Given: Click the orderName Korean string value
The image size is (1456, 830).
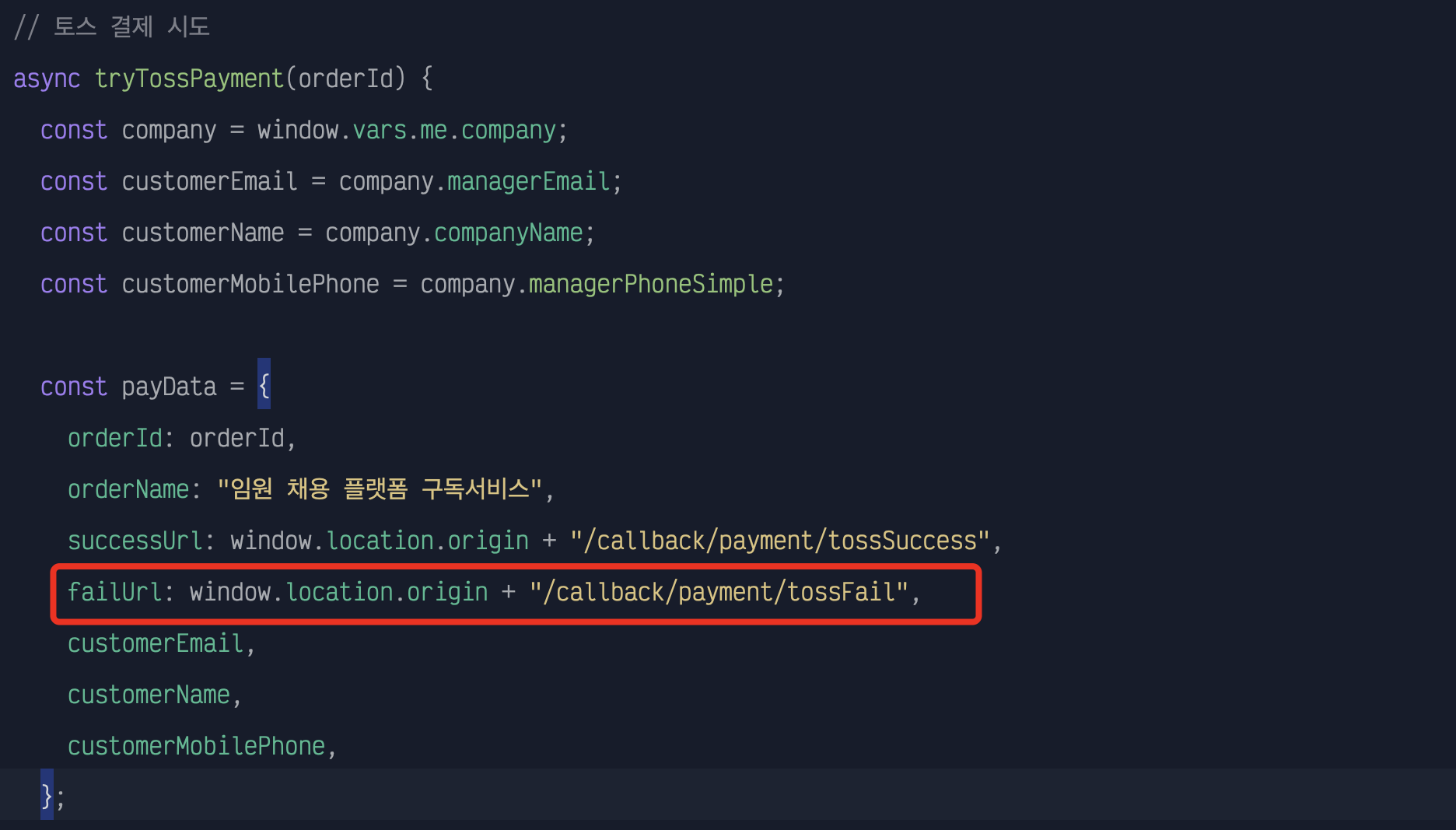Looking at the screenshot, I should [380, 489].
